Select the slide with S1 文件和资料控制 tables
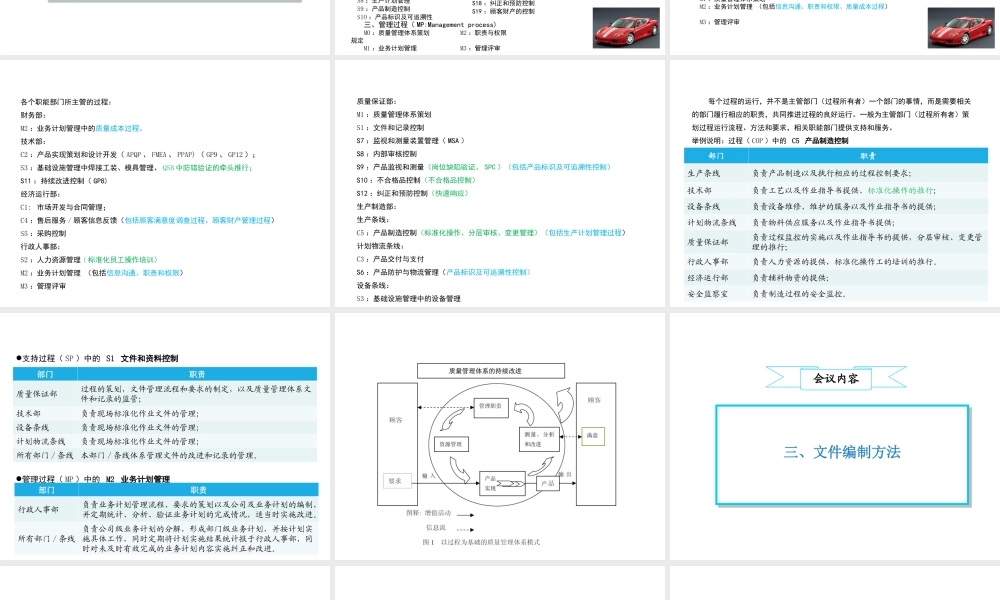The width and height of the screenshot is (1000, 600). [165, 436]
